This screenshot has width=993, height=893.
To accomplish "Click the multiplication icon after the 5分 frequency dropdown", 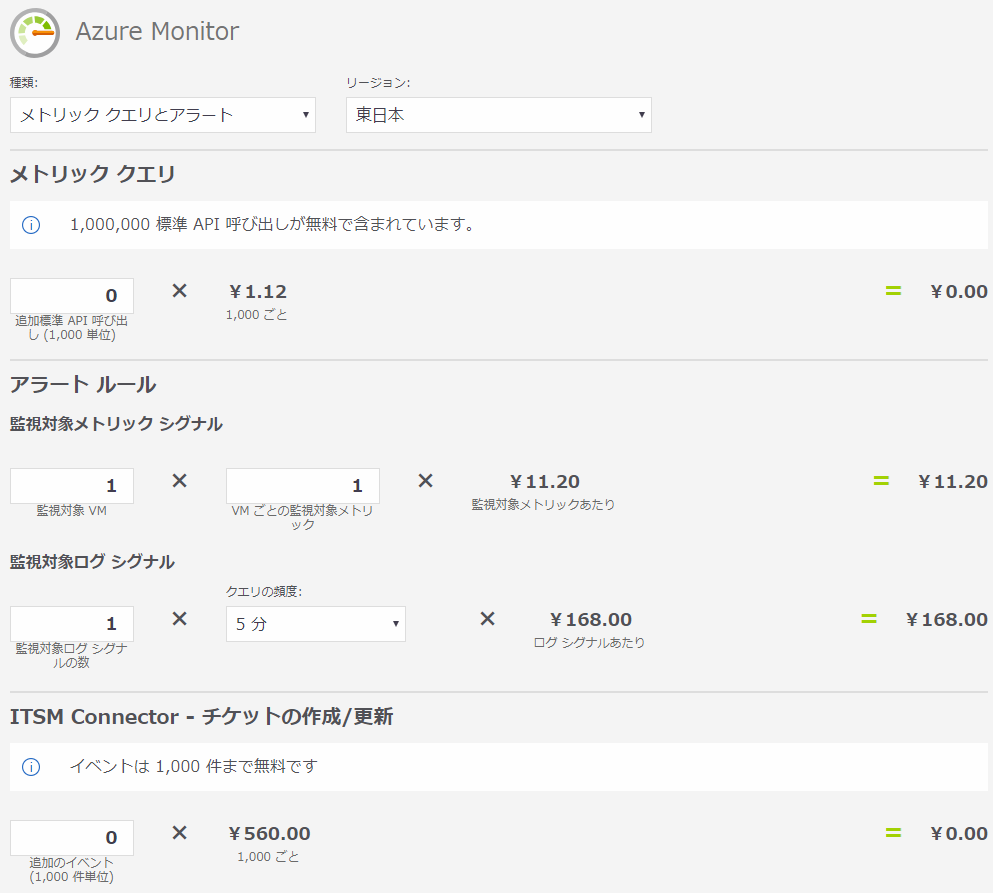I will [x=486, y=619].
